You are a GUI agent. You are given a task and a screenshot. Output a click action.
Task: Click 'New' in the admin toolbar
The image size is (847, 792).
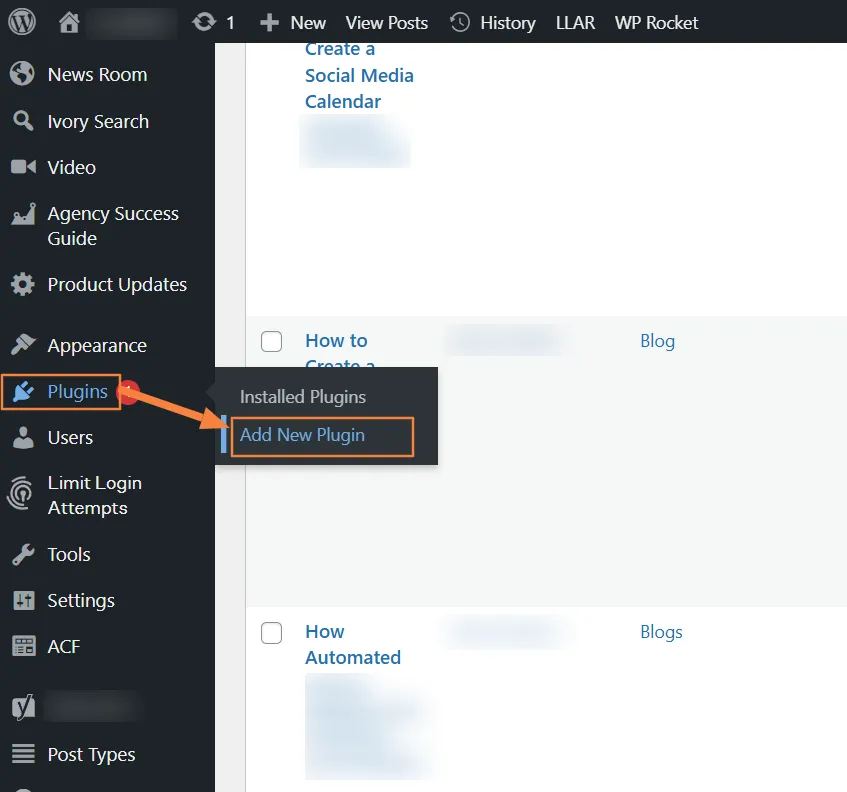[x=292, y=21]
